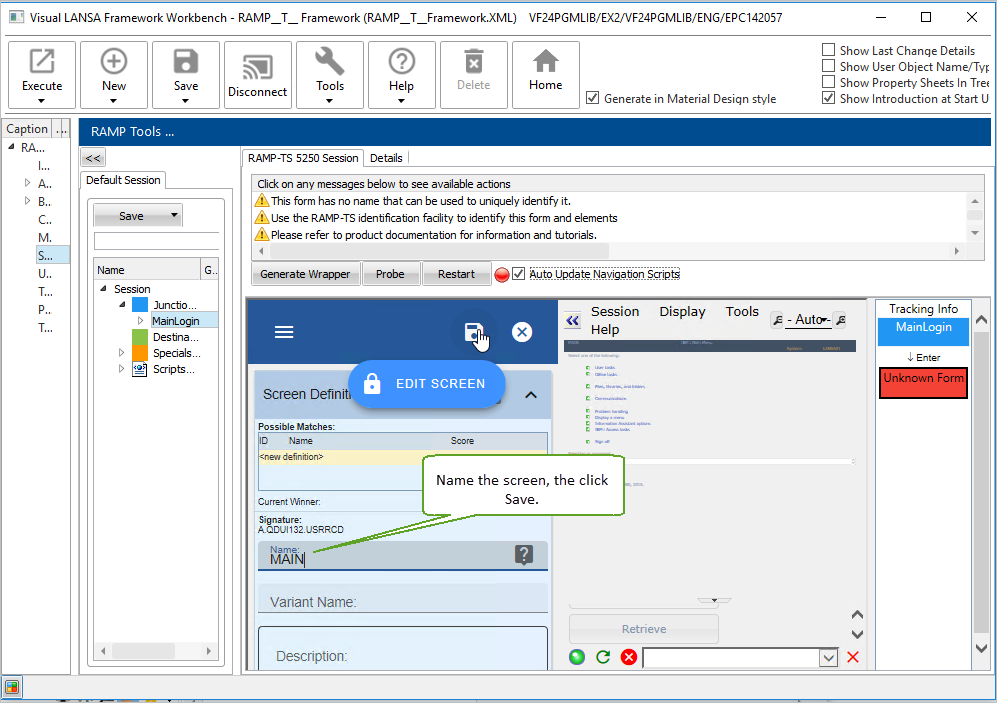Switch to the Details tab
Screen dimensions: 997x703
pos(386,158)
